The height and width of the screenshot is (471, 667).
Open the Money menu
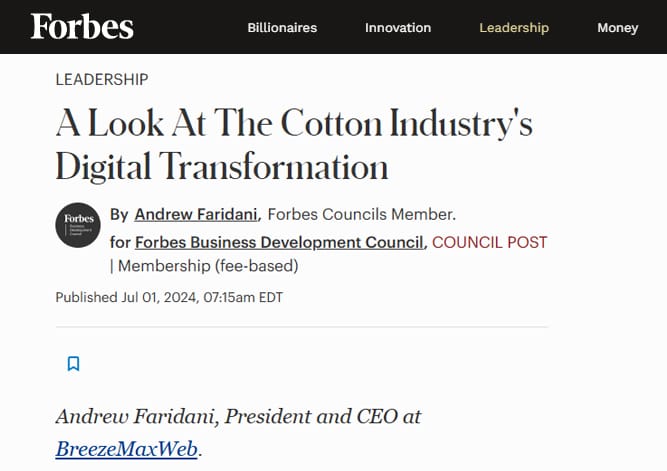tap(617, 28)
